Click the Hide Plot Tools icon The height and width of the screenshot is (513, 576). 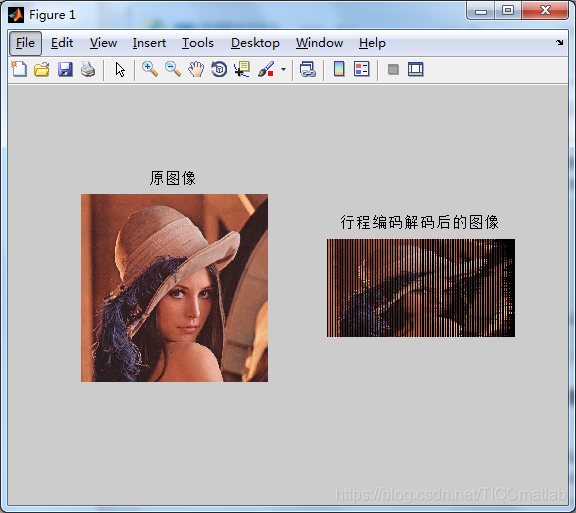pyautogui.click(x=393, y=69)
